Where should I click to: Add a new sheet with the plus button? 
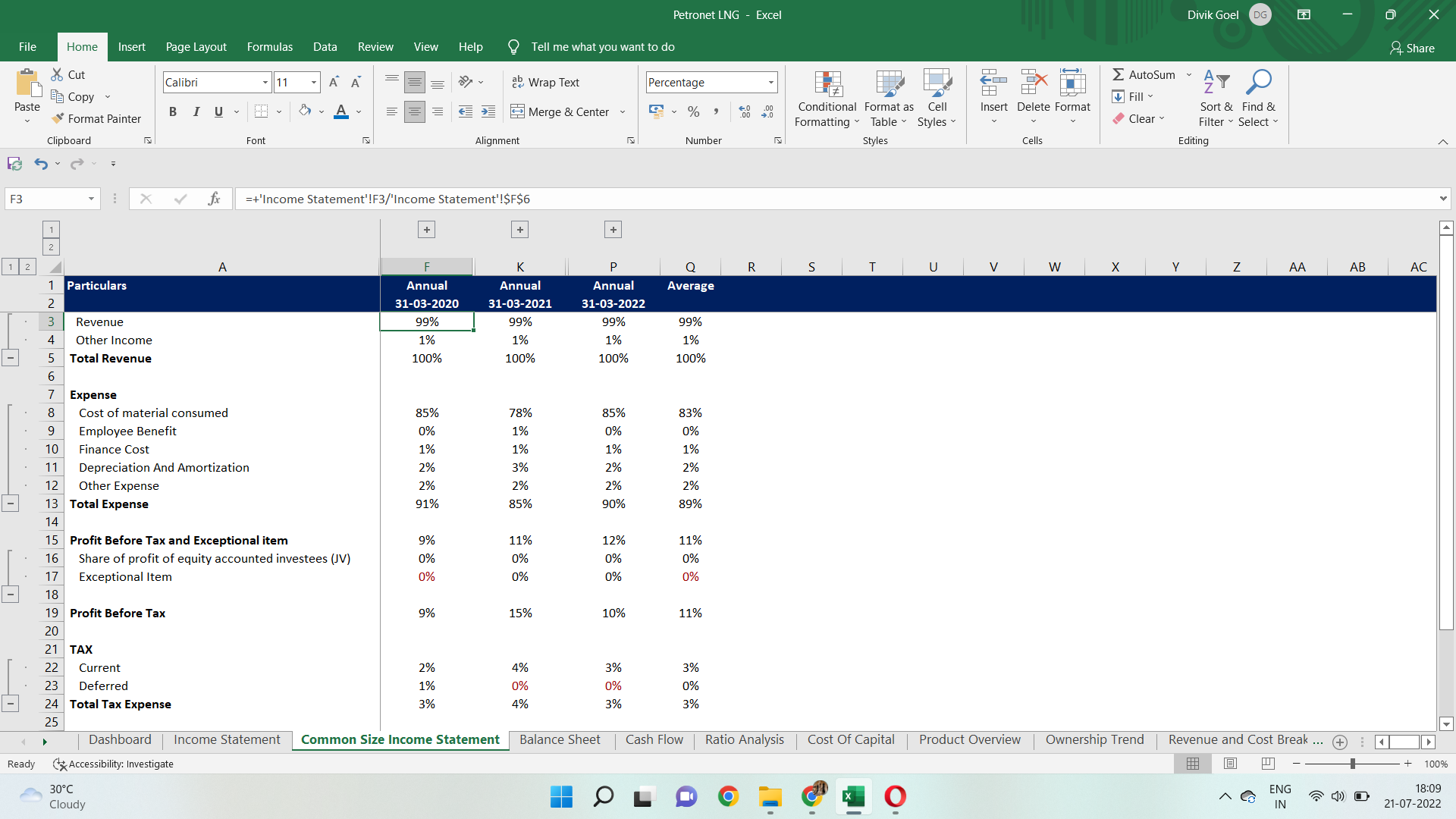click(x=1340, y=742)
